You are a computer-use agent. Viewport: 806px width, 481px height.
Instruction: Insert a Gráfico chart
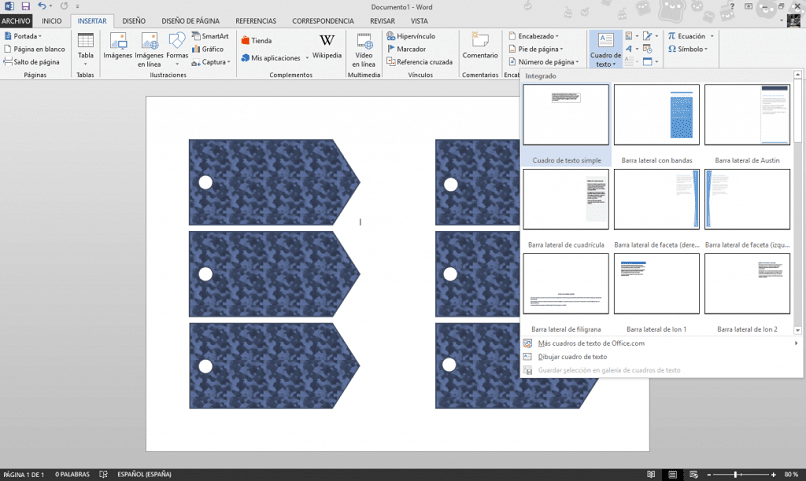point(208,49)
